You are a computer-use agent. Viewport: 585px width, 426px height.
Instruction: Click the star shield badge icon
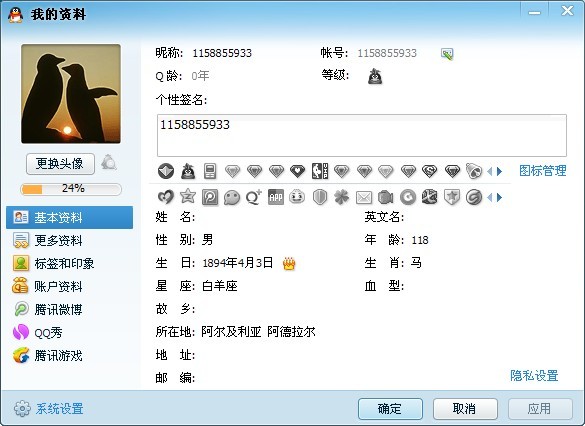click(x=451, y=197)
